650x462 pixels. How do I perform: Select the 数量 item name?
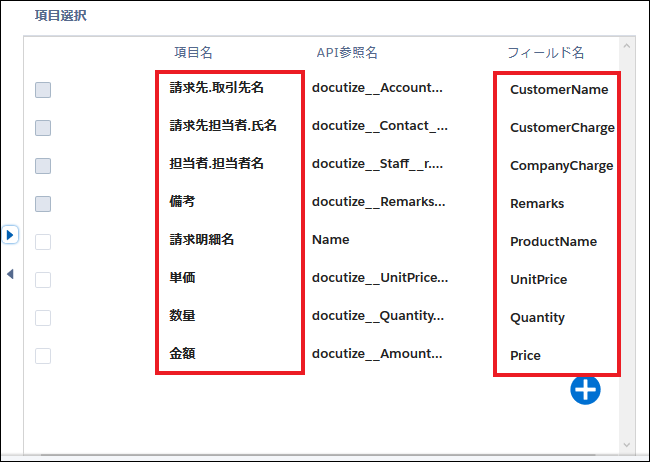coord(182,316)
